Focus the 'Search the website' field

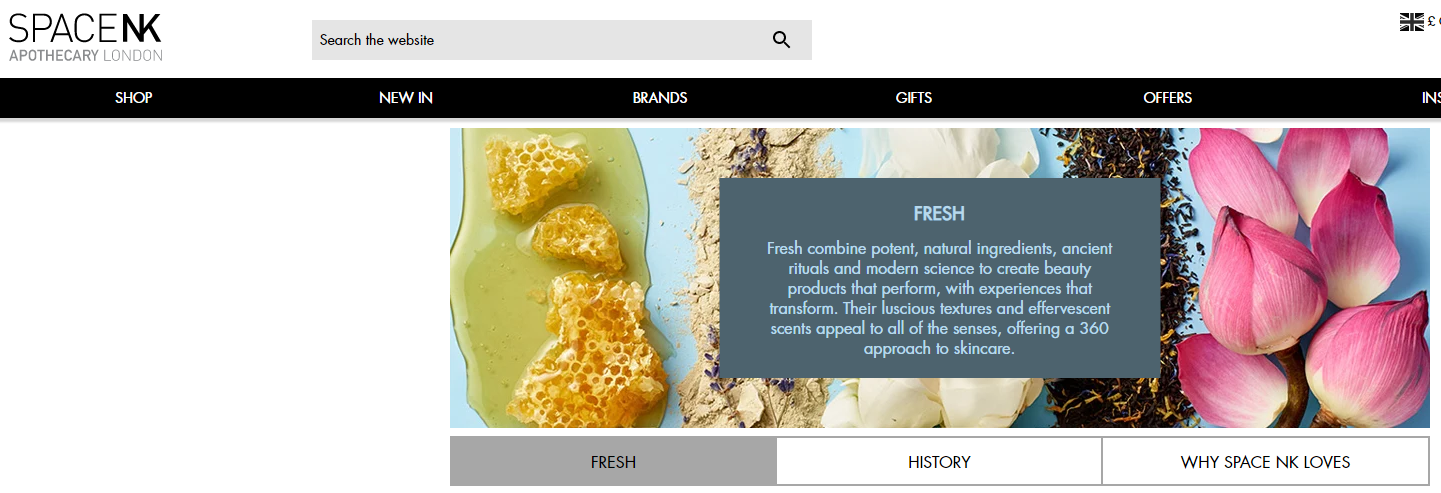point(540,40)
